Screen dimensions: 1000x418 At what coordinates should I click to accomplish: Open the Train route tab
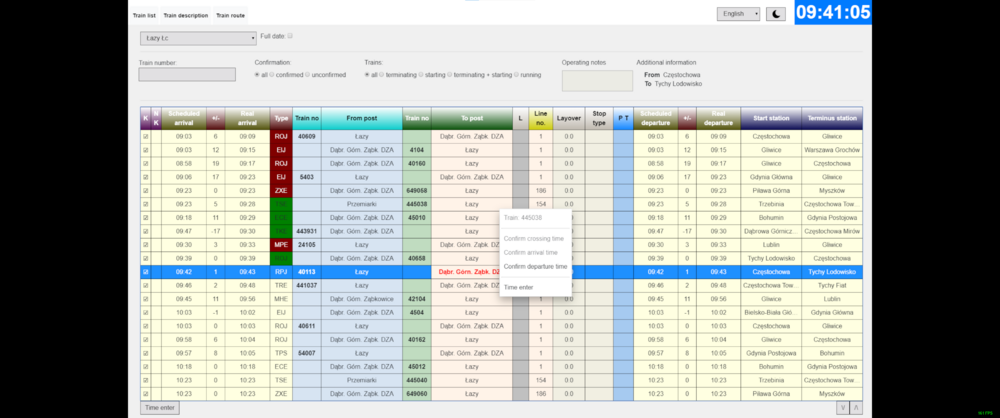pyautogui.click(x=230, y=16)
